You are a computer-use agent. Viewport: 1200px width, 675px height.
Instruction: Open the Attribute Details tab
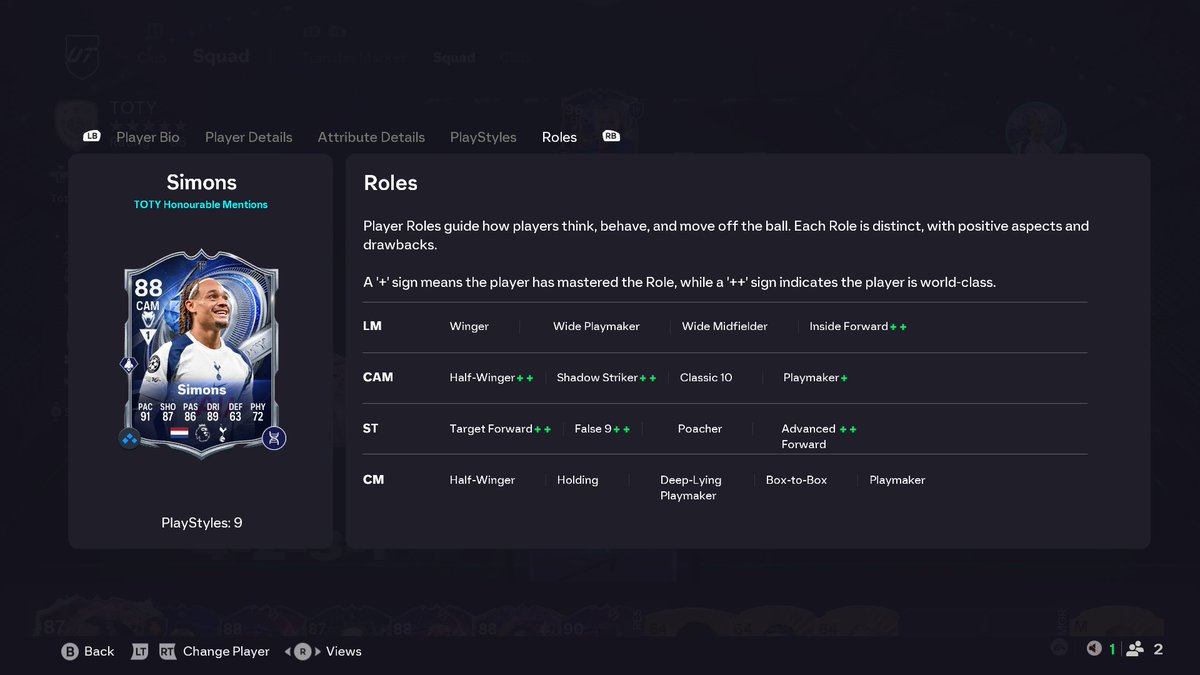click(371, 137)
